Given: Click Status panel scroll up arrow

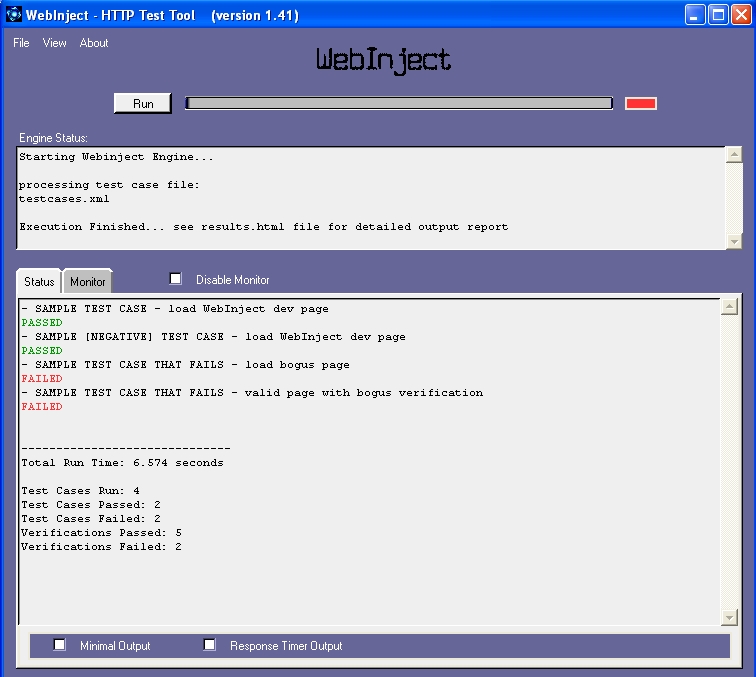Looking at the screenshot, I should pos(729,307).
